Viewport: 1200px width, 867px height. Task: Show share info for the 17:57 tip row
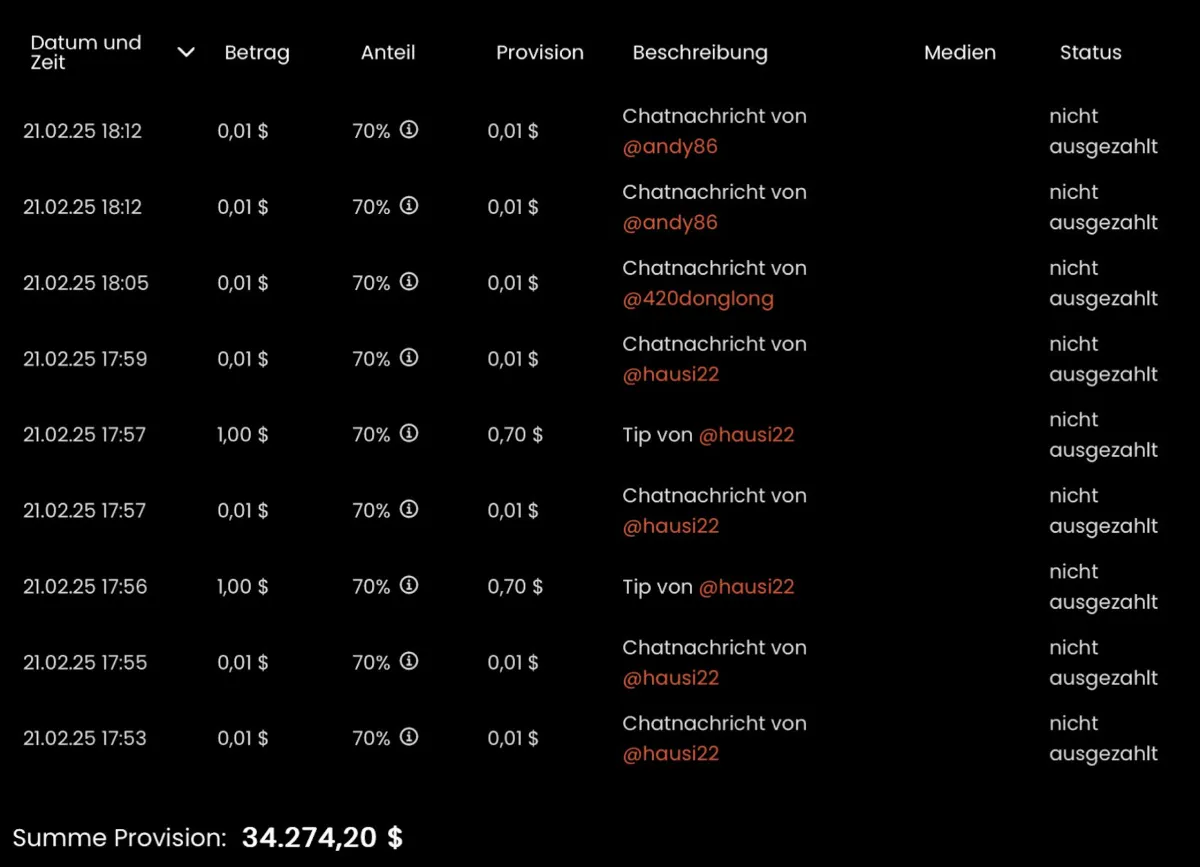tap(408, 433)
